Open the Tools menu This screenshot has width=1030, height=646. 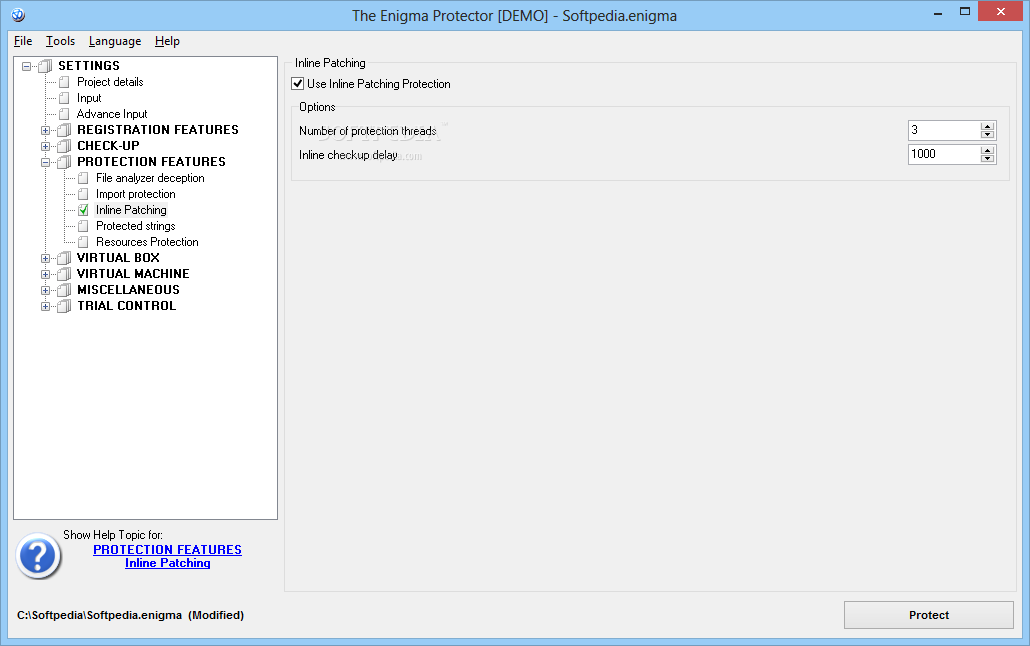[60, 41]
